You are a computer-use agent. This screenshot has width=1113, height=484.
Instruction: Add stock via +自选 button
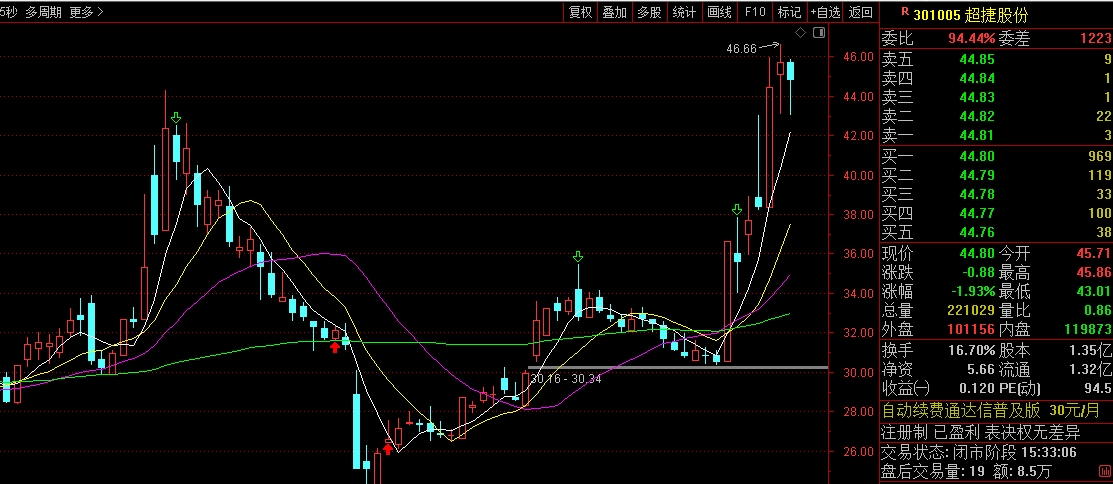point(825,12)
